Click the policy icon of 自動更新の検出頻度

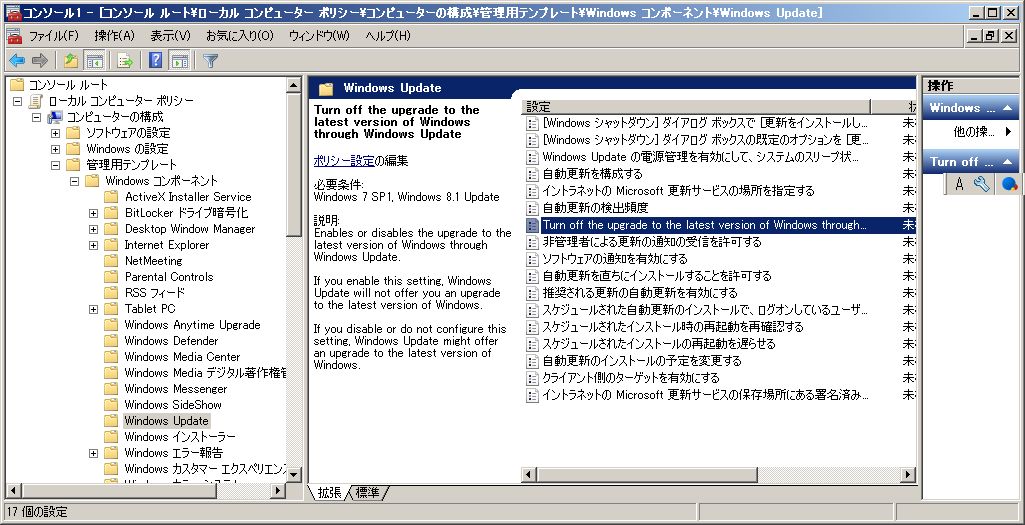(x=533, y=208)
